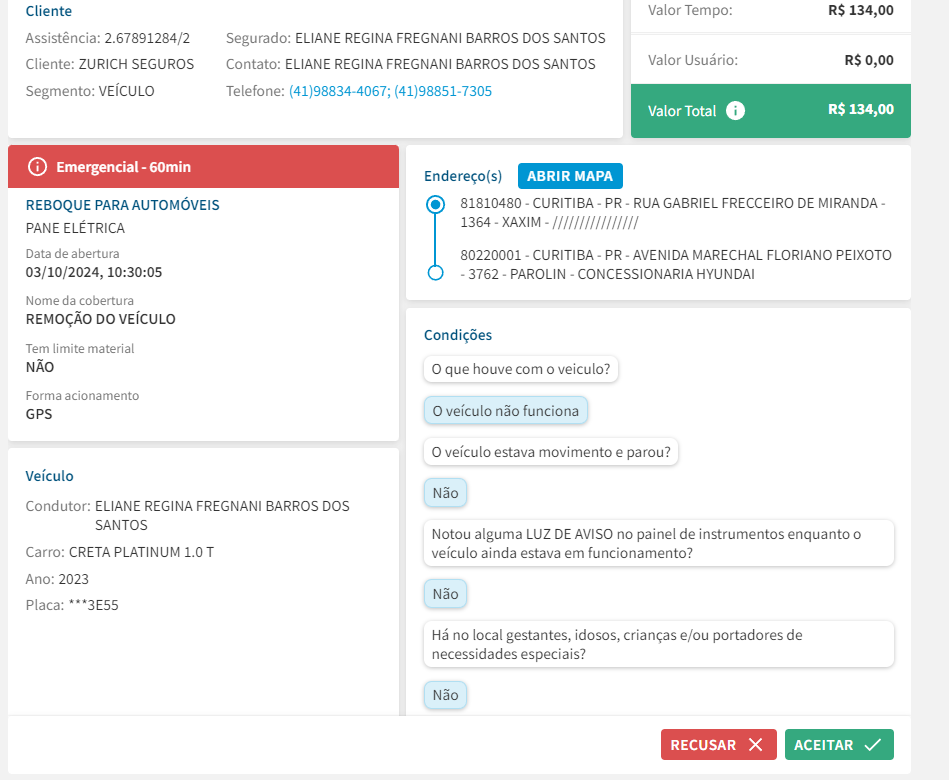Click the X icon on RECUSAR
949x780 pixels.
[755, 745]
